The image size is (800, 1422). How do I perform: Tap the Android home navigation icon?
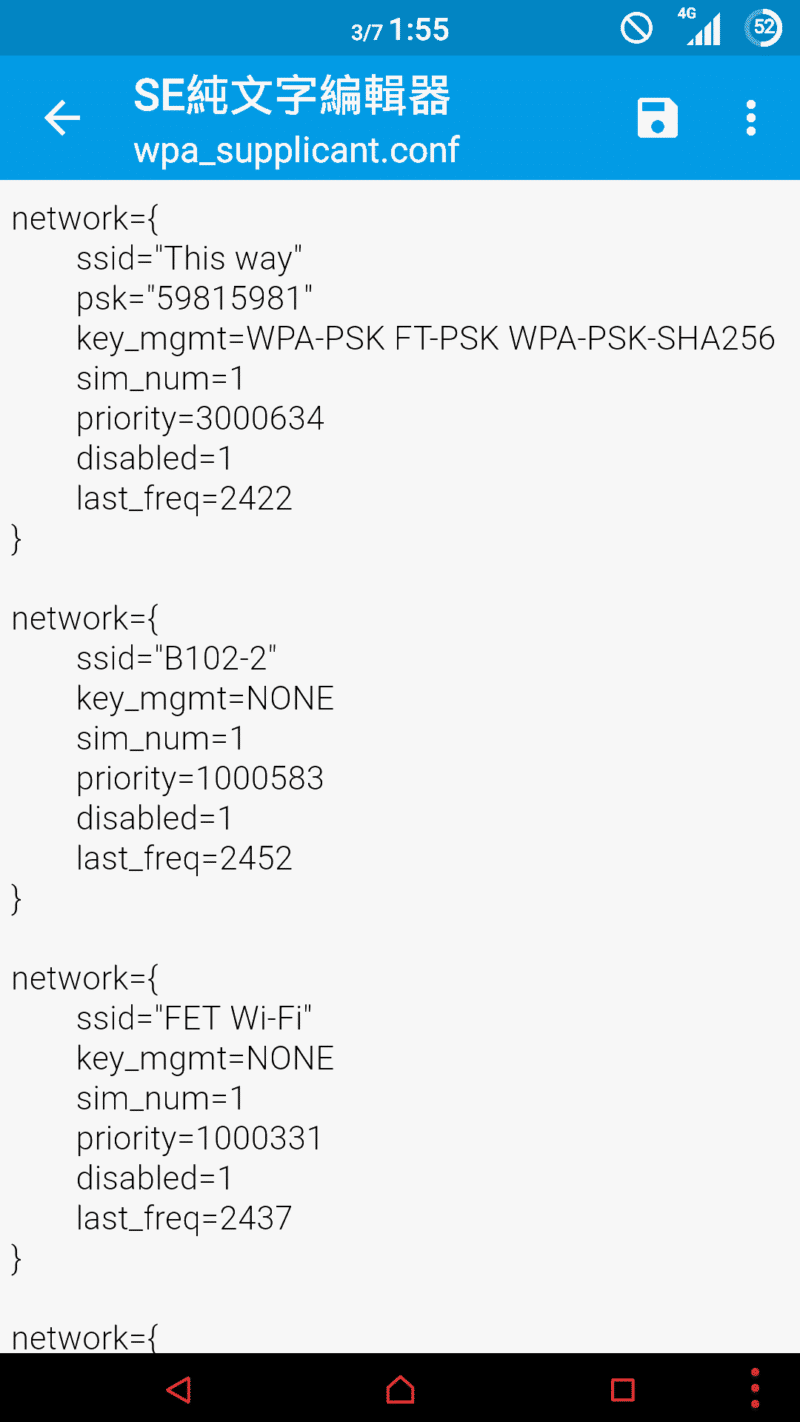click(x=400, y=1388)
